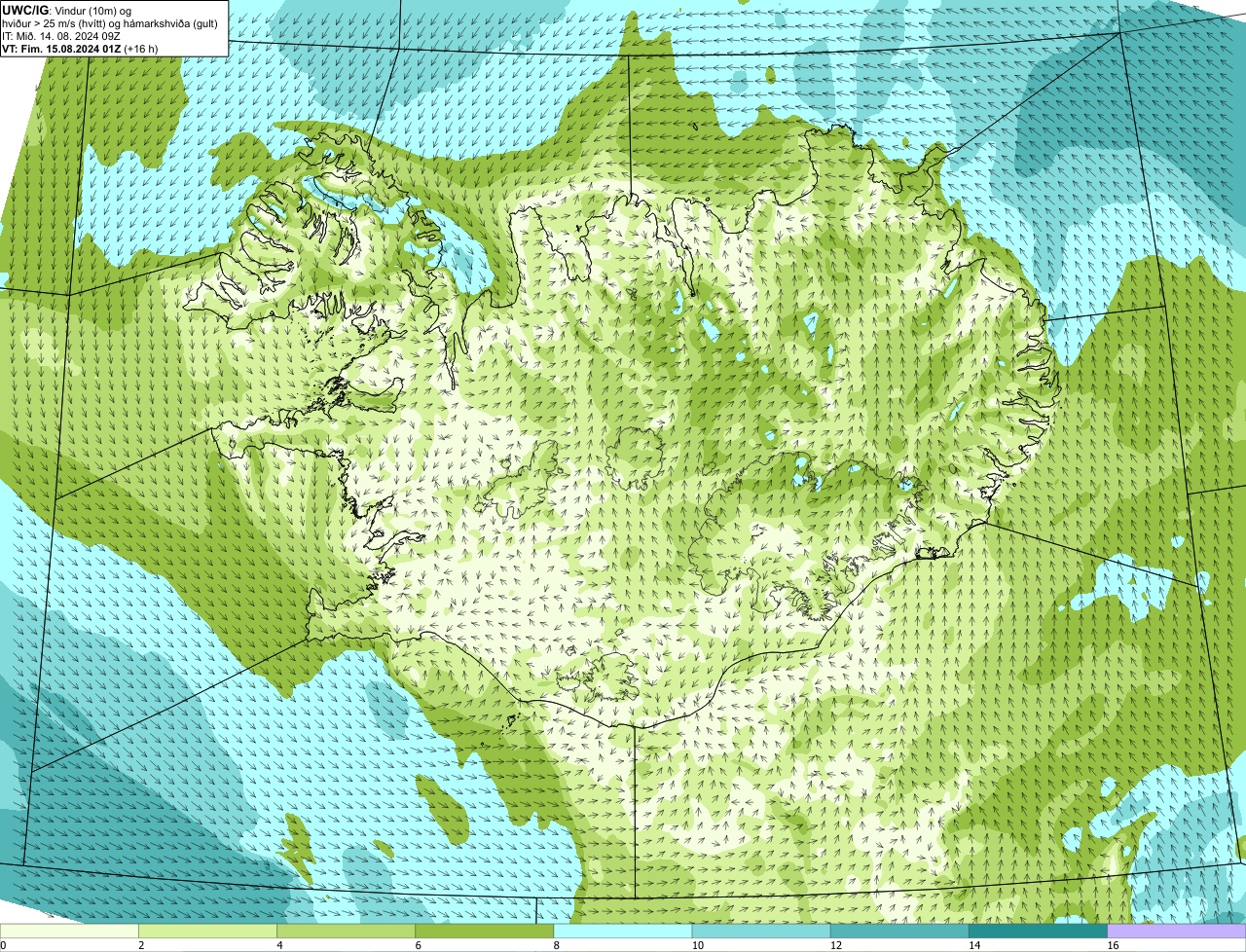Click the aqua 10–12 legend swatch

point(761,932)
